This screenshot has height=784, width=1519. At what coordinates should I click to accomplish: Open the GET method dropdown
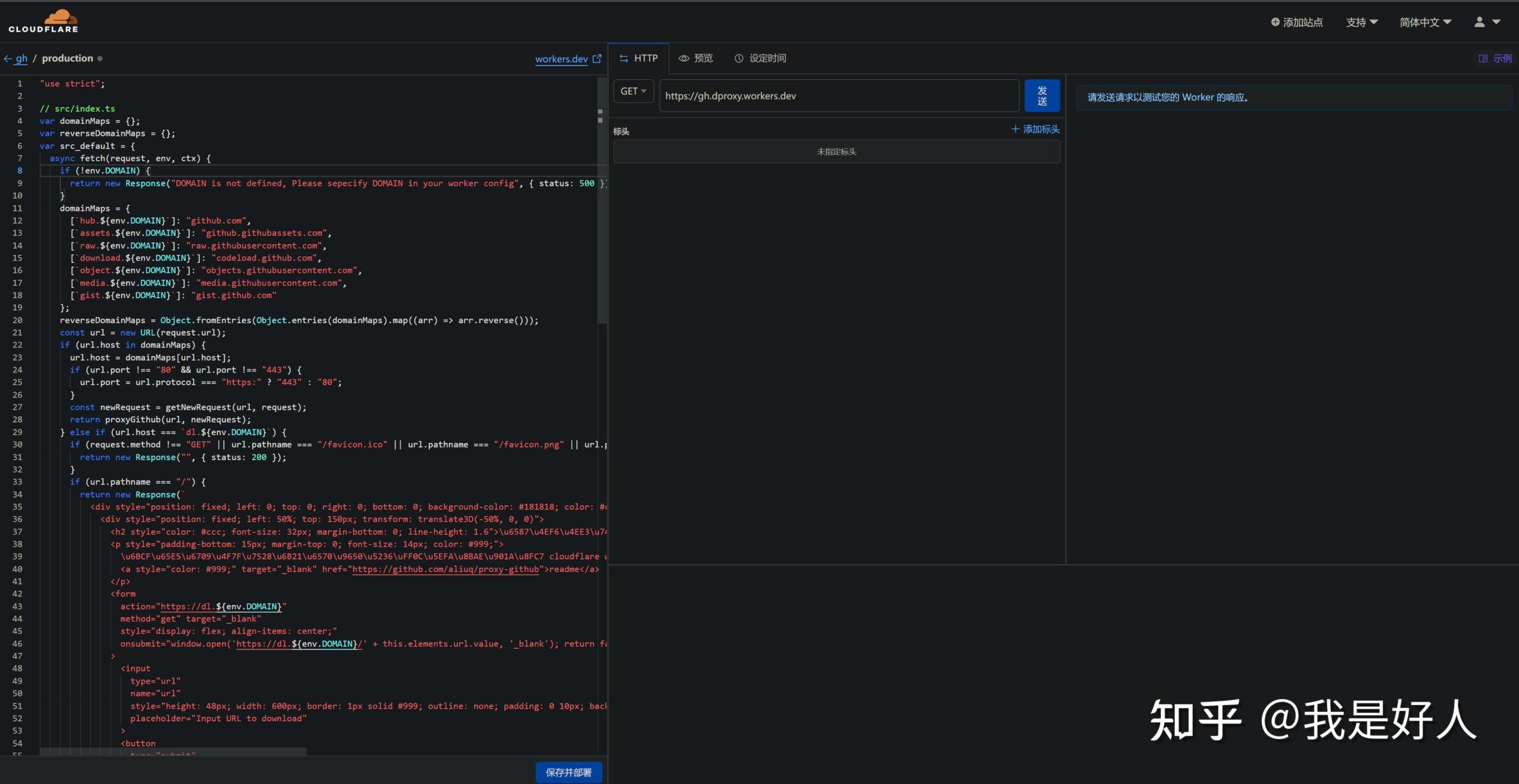tap(633, 91)
